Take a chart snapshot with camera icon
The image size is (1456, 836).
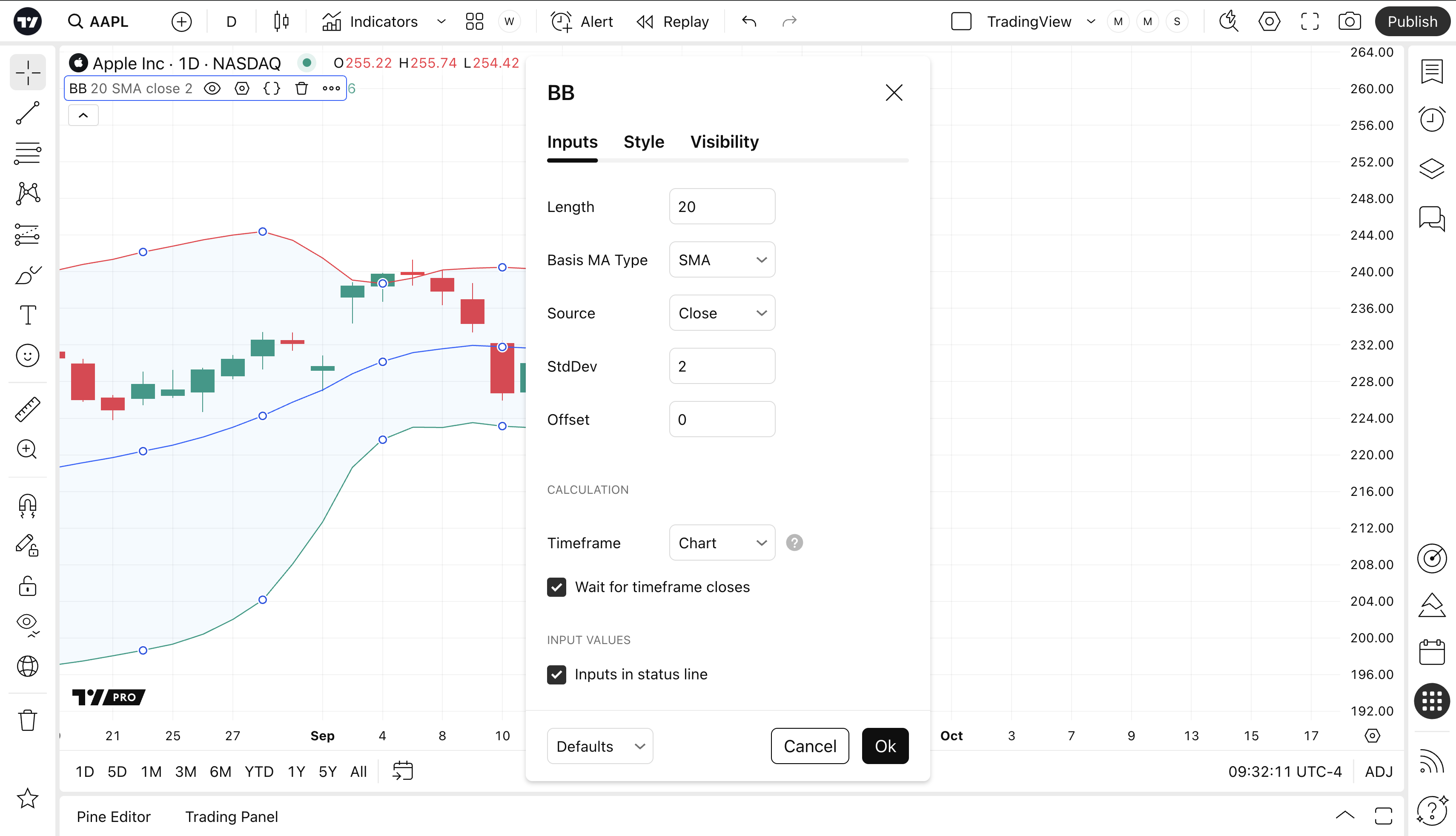1349,22
